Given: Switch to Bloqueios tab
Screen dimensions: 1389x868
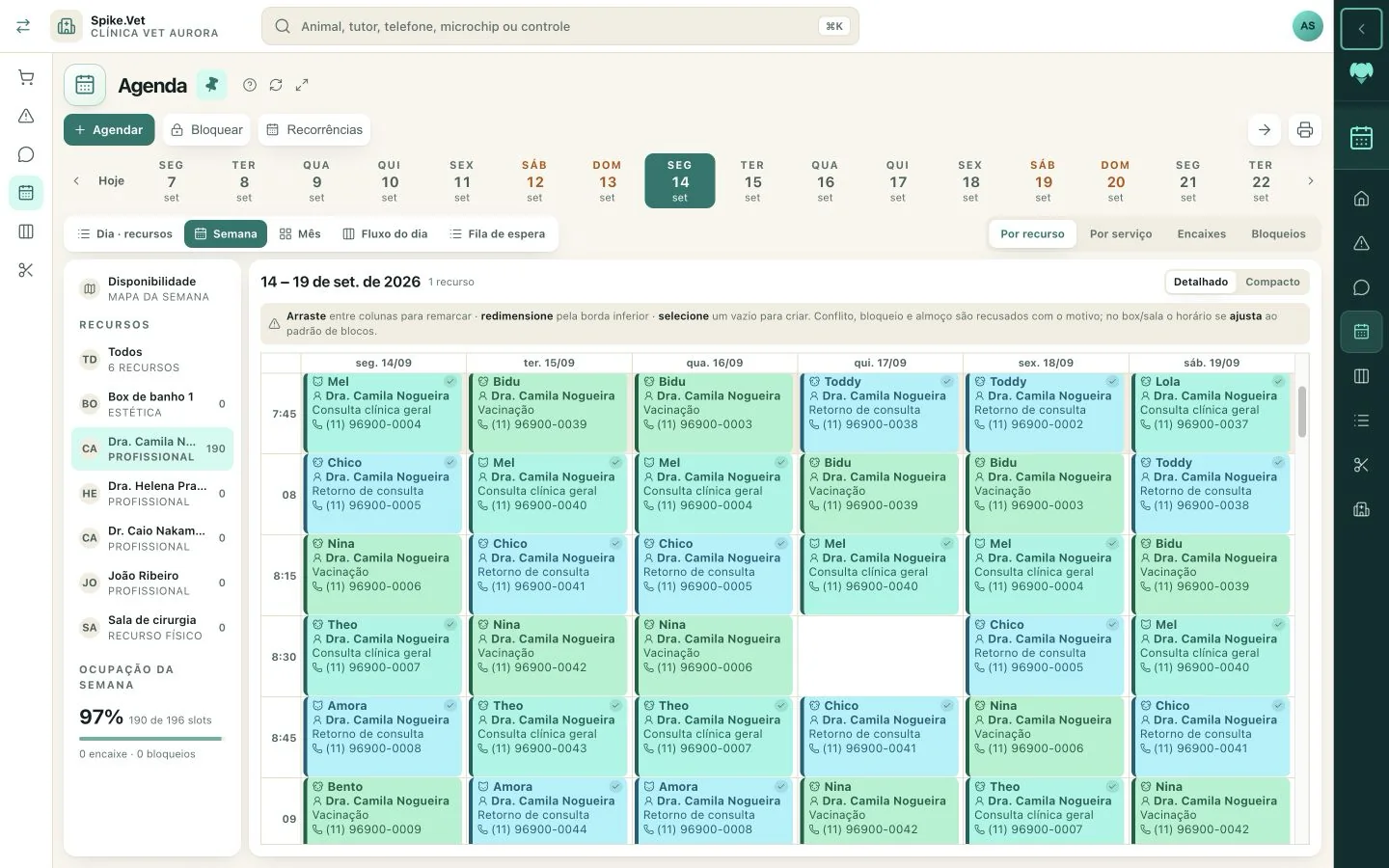Looking at the screenshot, I should click(1278, 233).
